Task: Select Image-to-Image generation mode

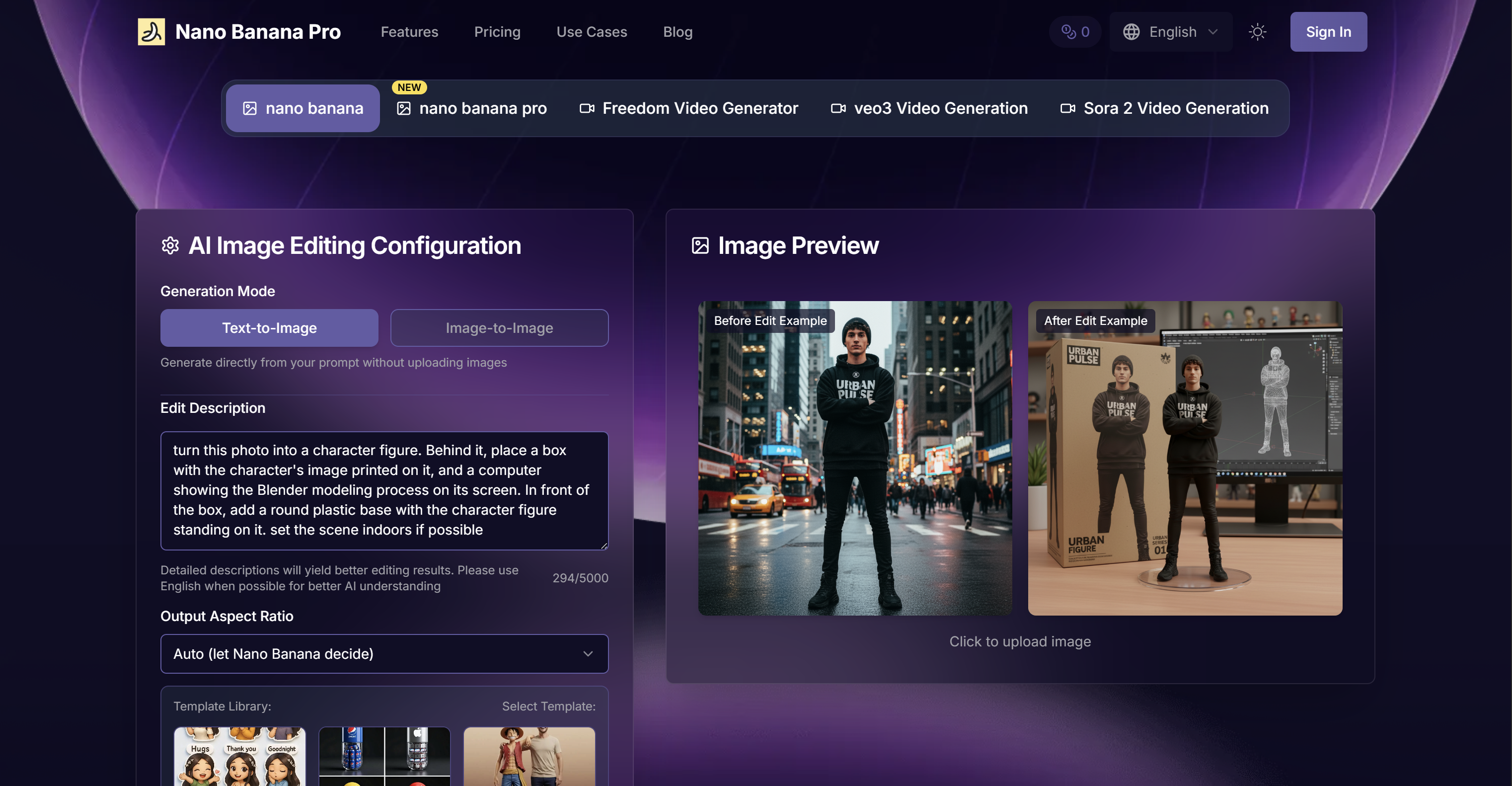Action: (500, 327)
